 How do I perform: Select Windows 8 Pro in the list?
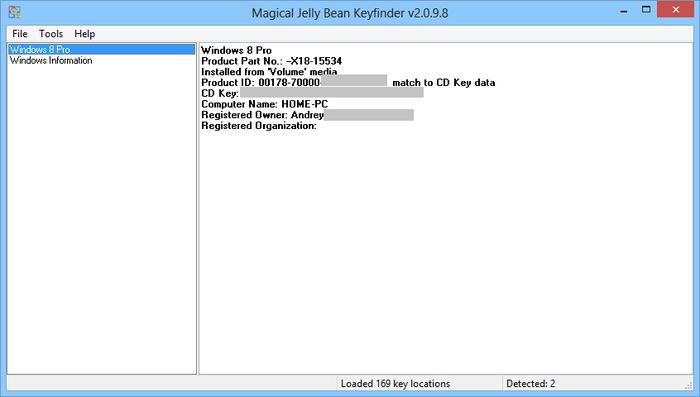coord(102,50)
